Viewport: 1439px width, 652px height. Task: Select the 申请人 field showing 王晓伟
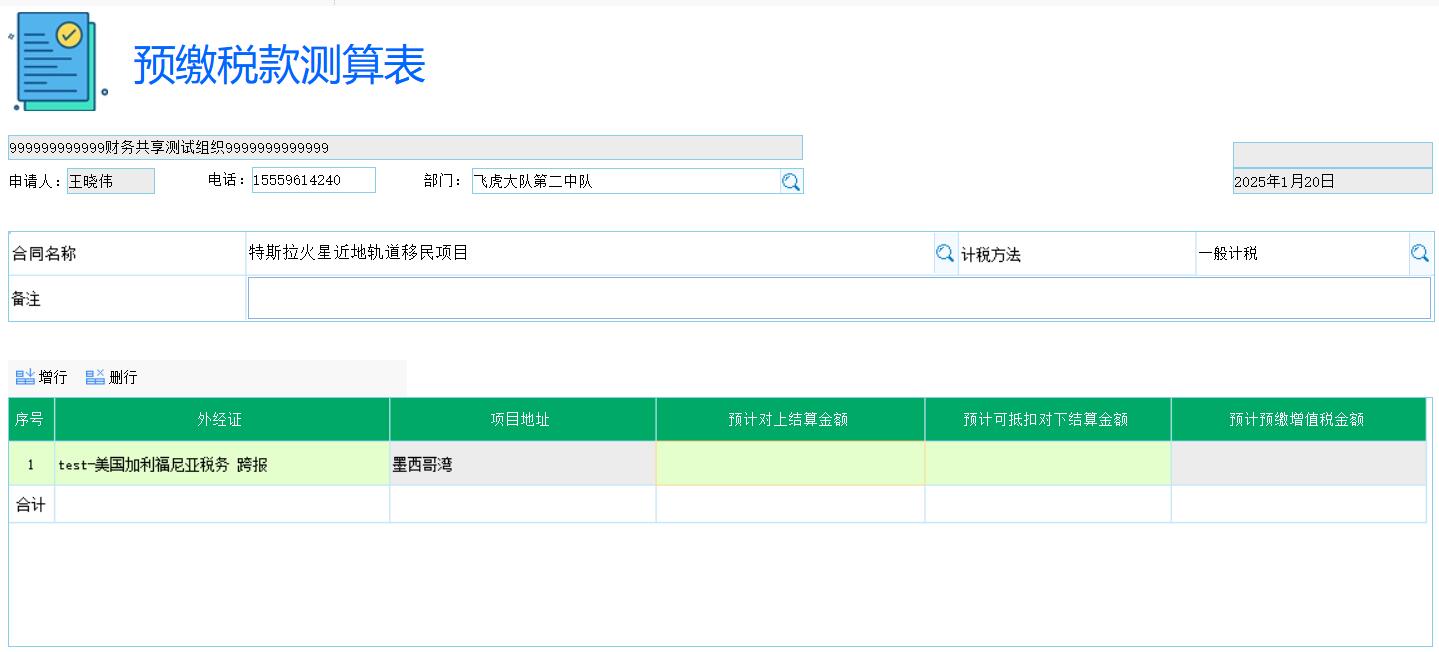pyautogui.click(x=110, y=181)
